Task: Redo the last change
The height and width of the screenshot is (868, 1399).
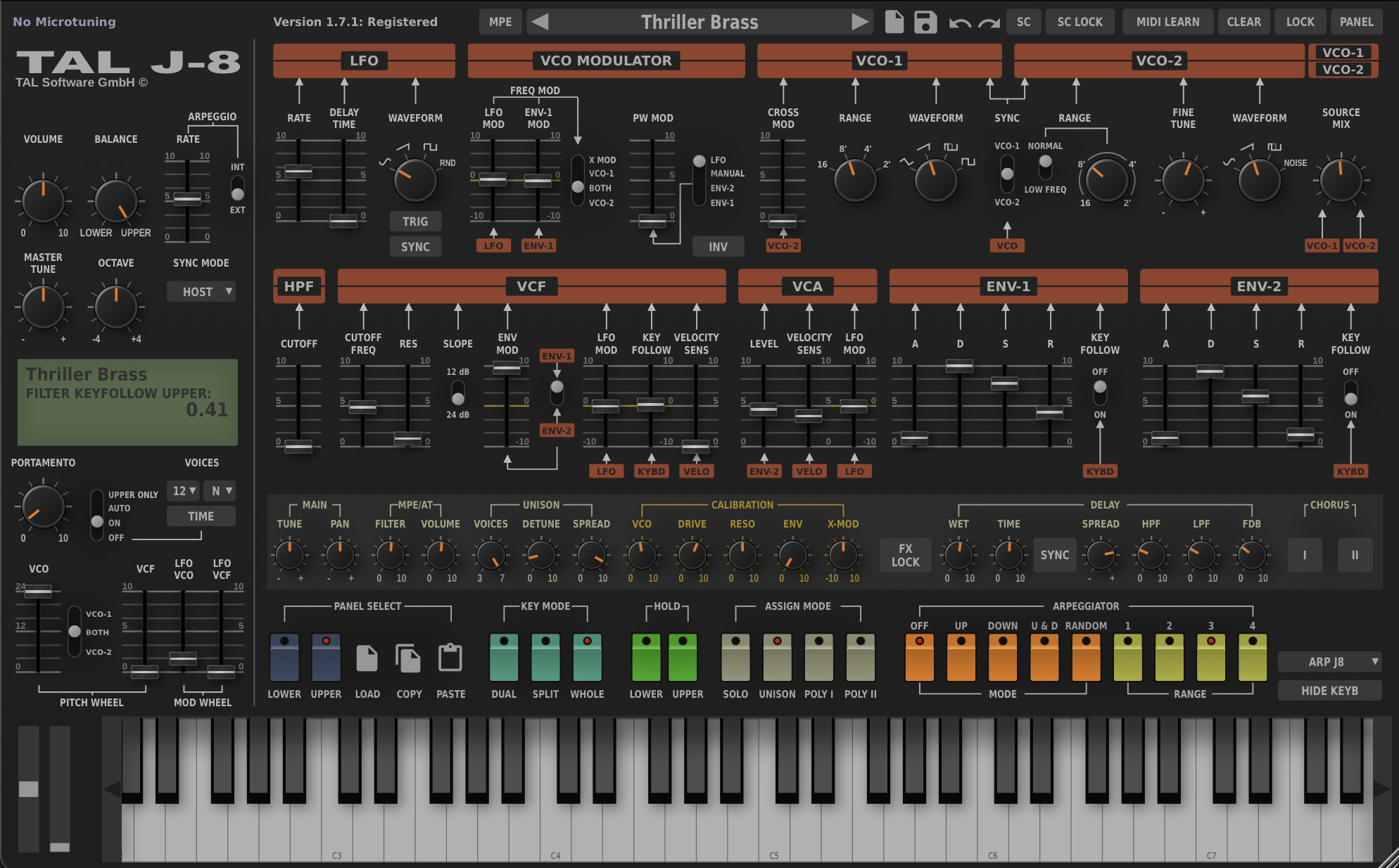Action: click(989, 22)
